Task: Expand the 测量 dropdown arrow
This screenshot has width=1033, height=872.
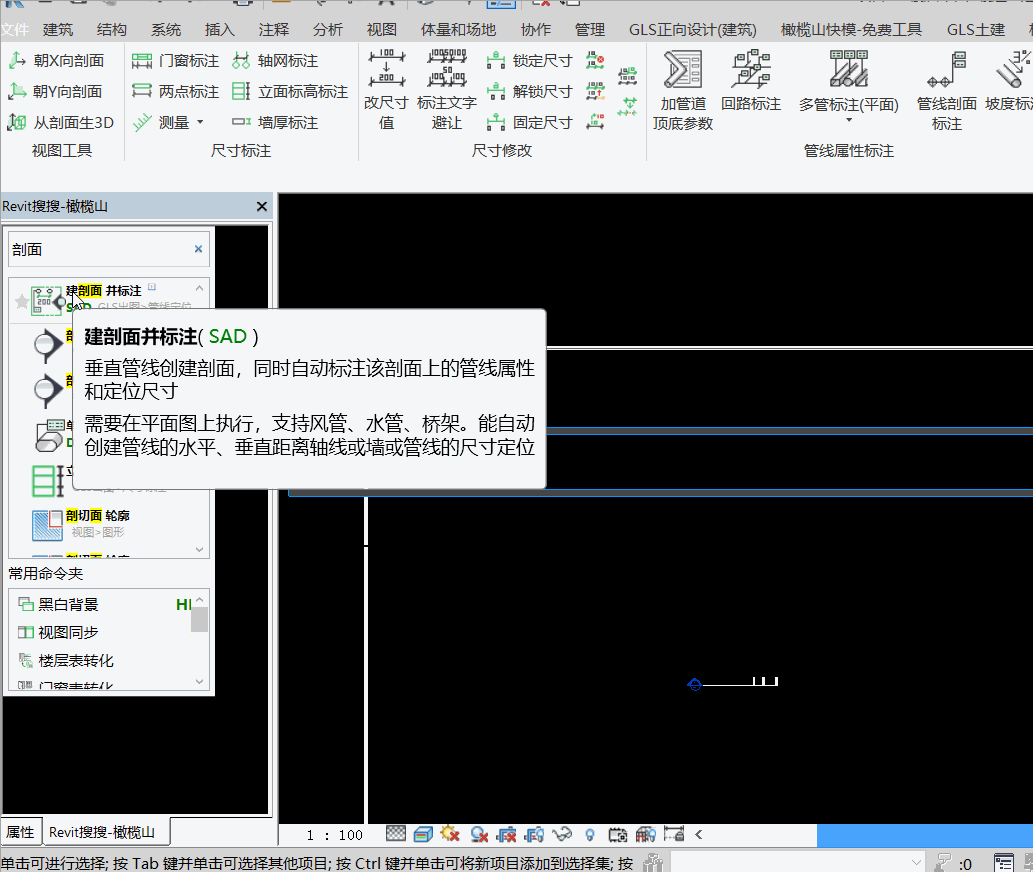Action: click(200, 122)
